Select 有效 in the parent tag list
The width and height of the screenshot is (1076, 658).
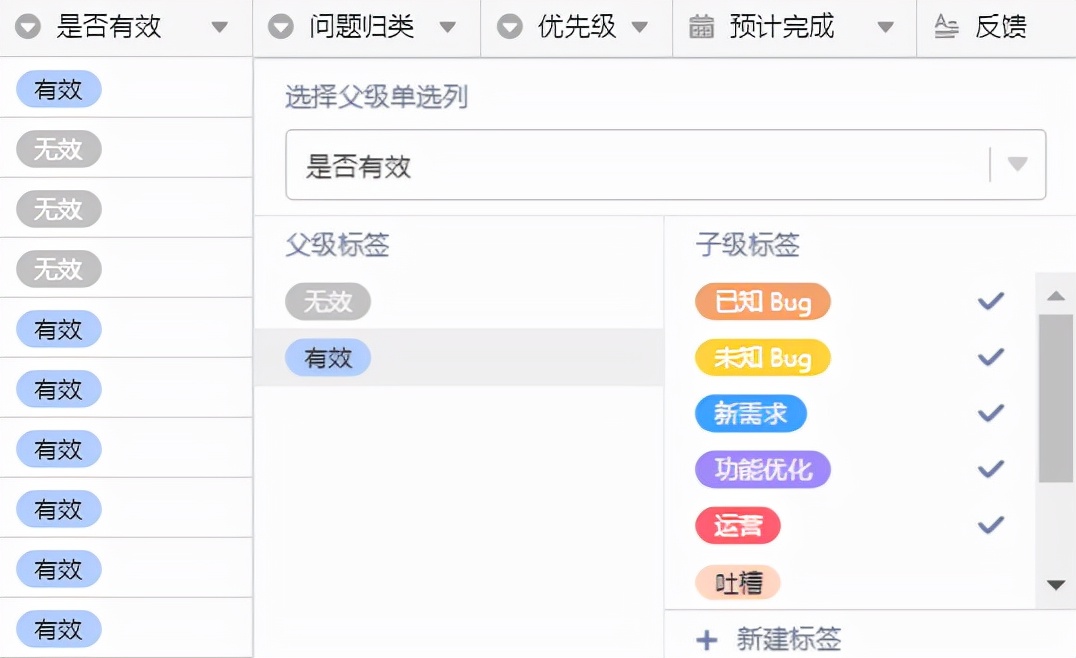(x=328, y=357)
